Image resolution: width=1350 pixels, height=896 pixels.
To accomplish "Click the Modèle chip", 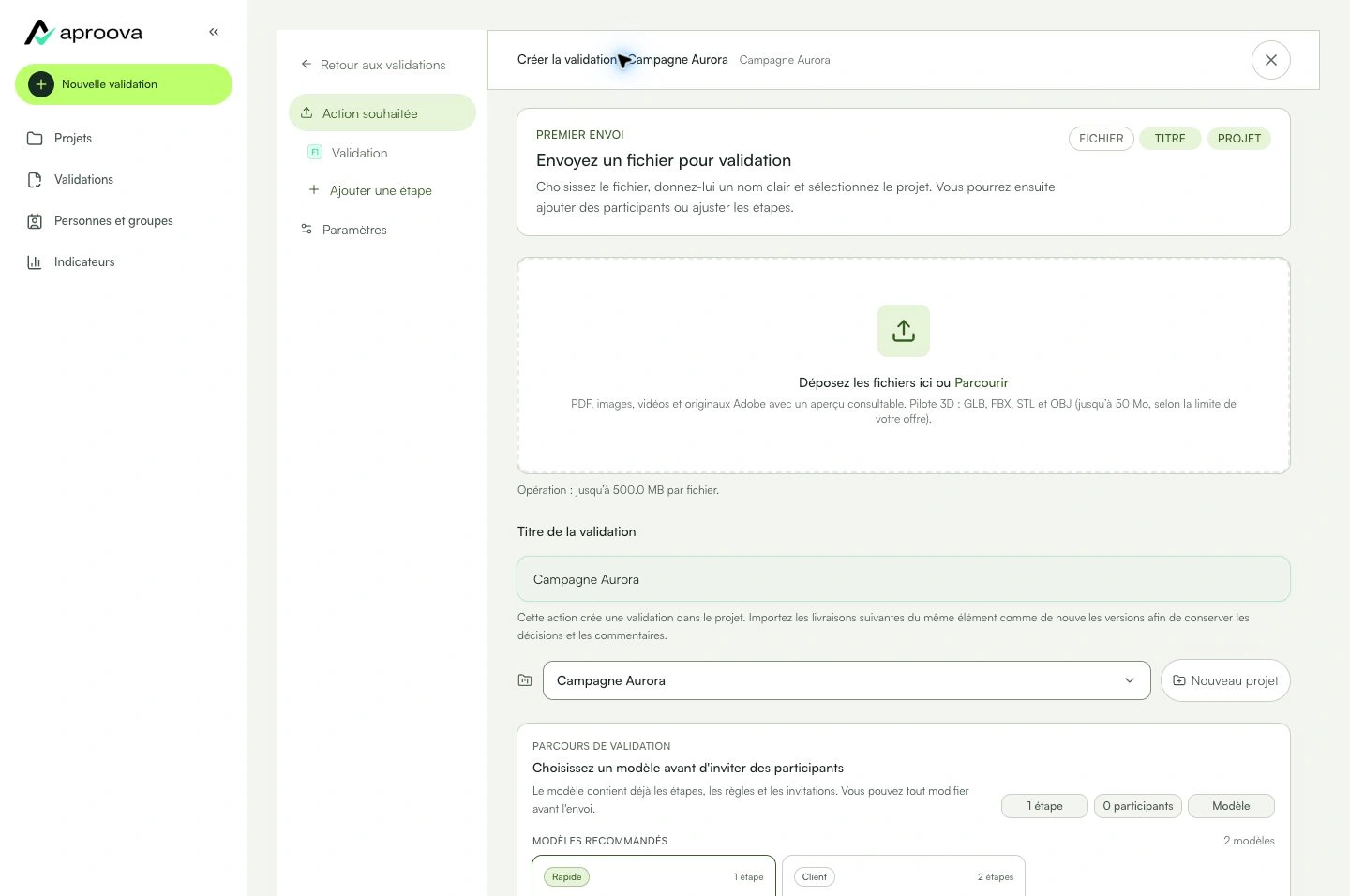I will (x=1231, y=806).
